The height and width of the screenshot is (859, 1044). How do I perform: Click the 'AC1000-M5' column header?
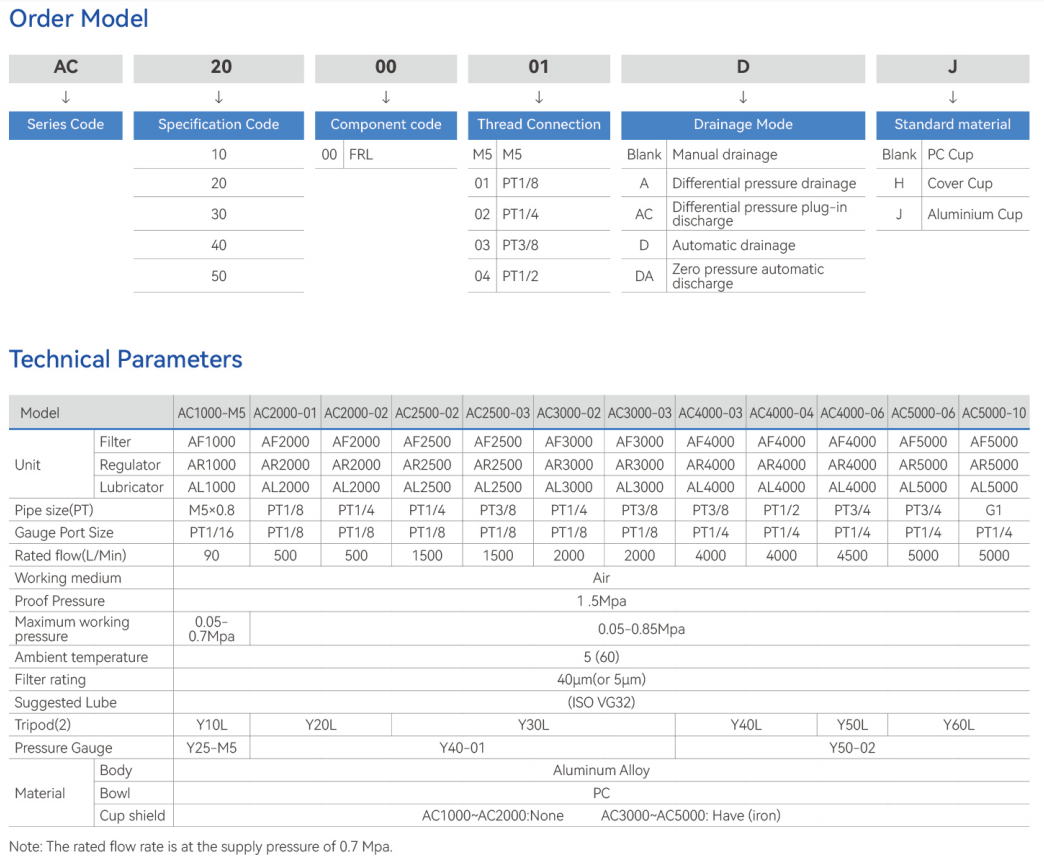pos(211,413)
